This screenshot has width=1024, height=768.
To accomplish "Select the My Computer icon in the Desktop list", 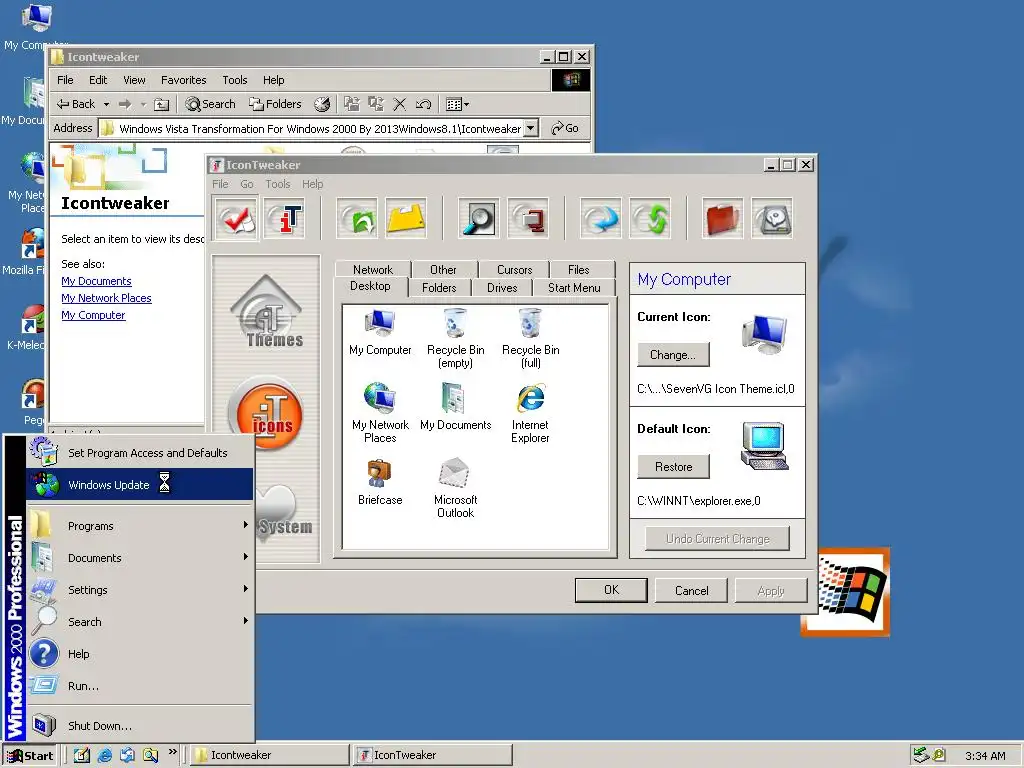I will click(x=380, y=333).
